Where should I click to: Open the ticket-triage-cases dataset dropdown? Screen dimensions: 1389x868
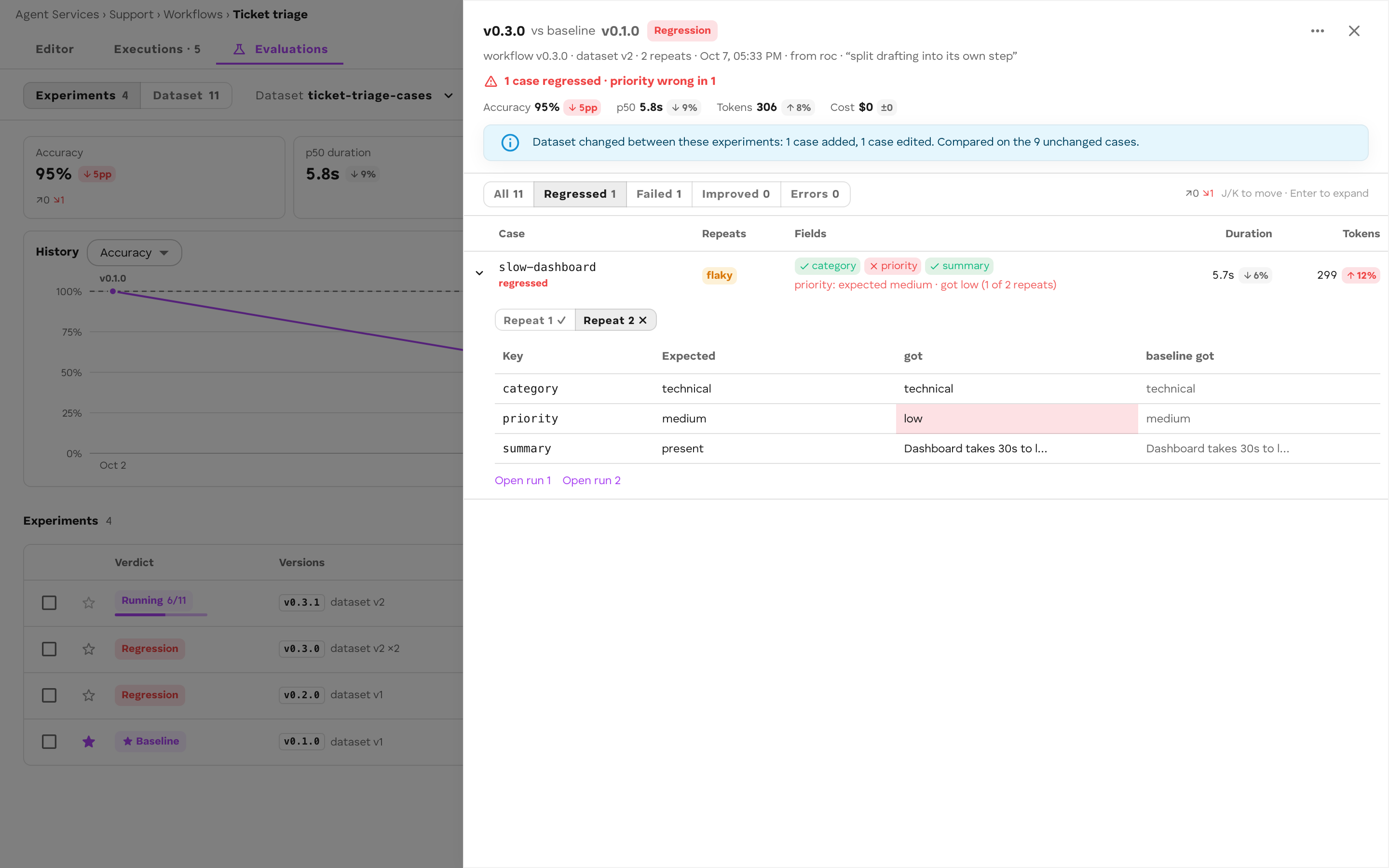click(x=354, y=95)
